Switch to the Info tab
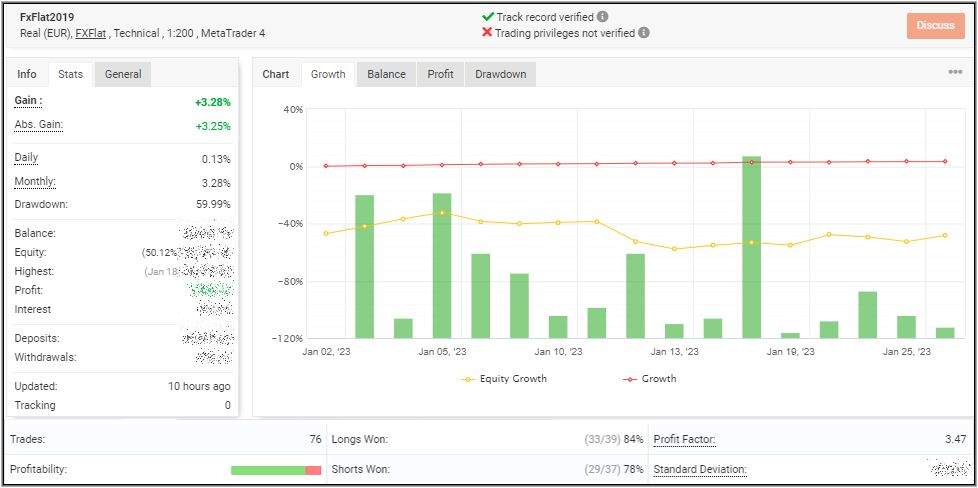 tap(27, 74)
